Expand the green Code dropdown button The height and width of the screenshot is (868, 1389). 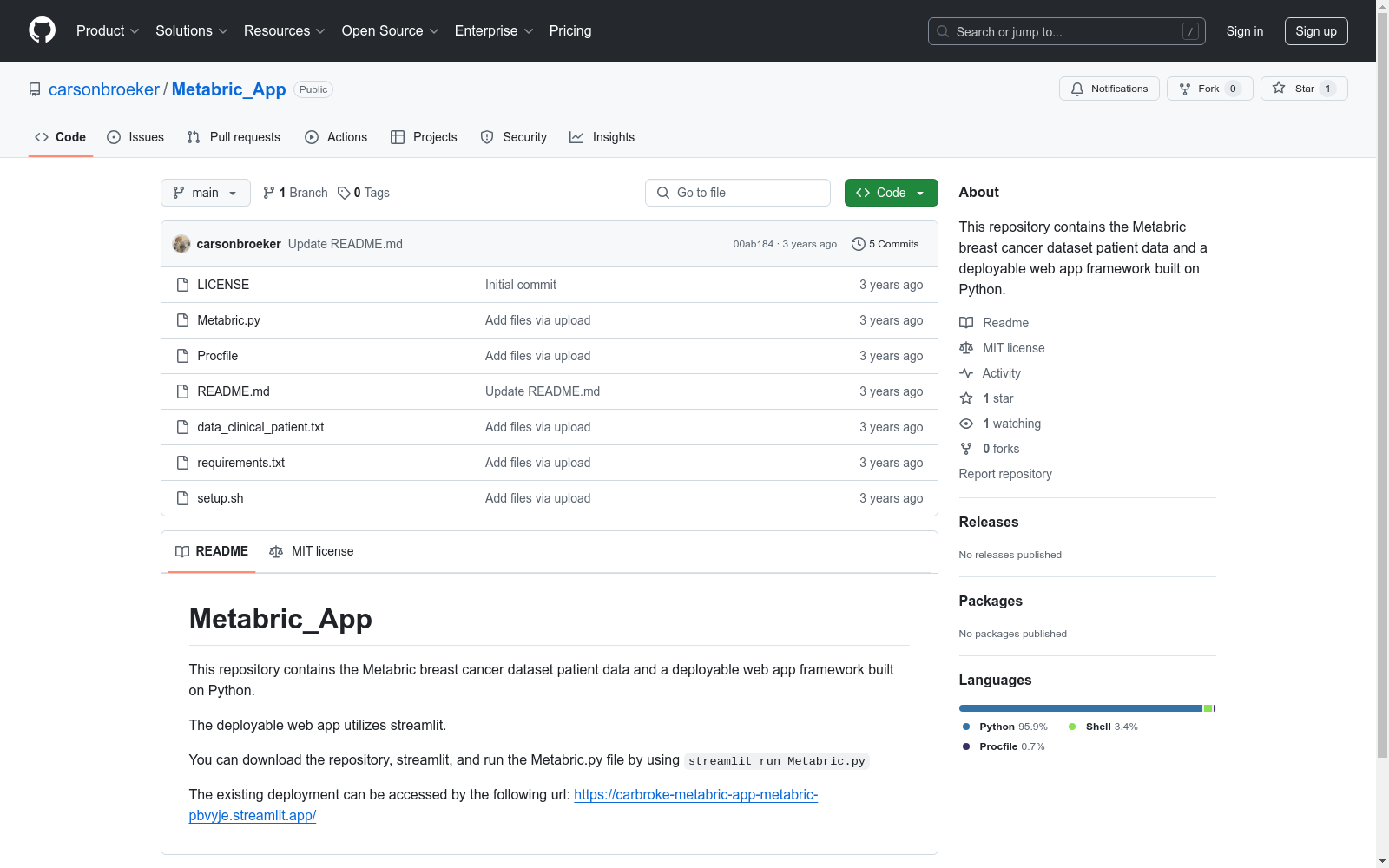(891, 193)
